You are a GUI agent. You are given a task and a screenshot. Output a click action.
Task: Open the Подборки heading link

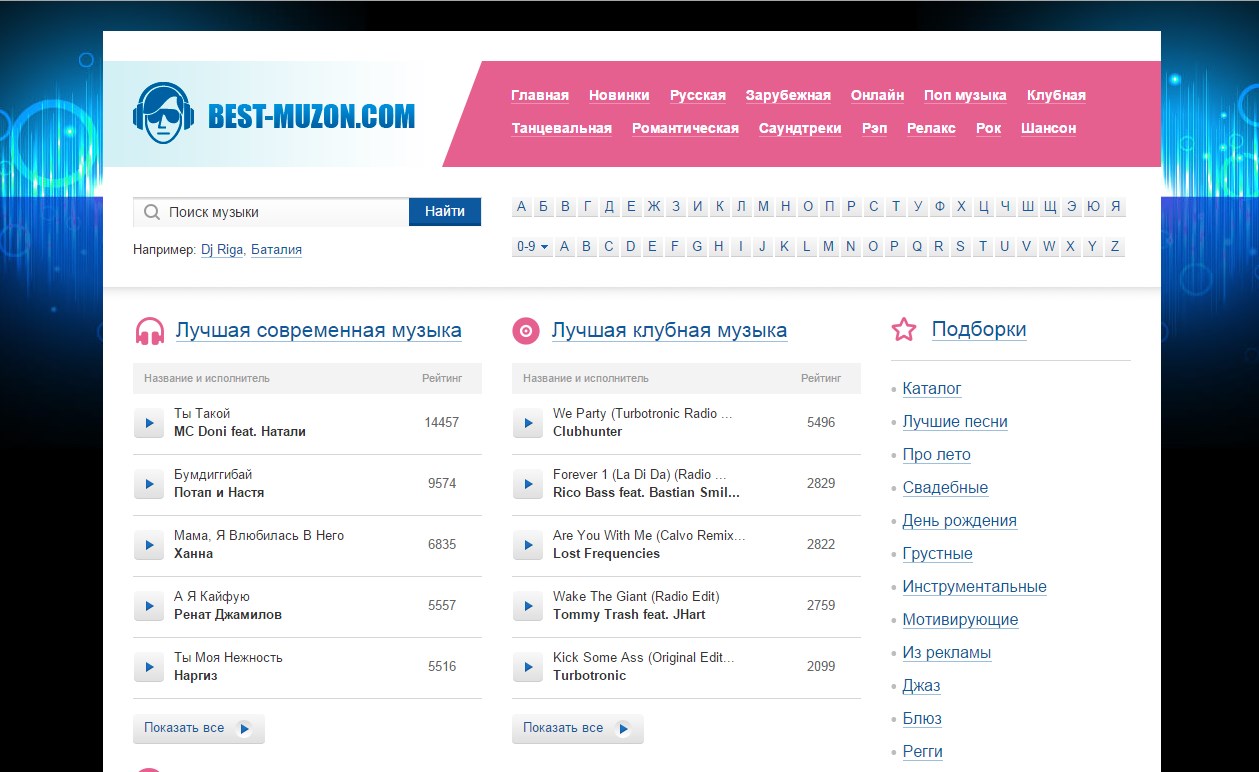click(x=979, y=330)
